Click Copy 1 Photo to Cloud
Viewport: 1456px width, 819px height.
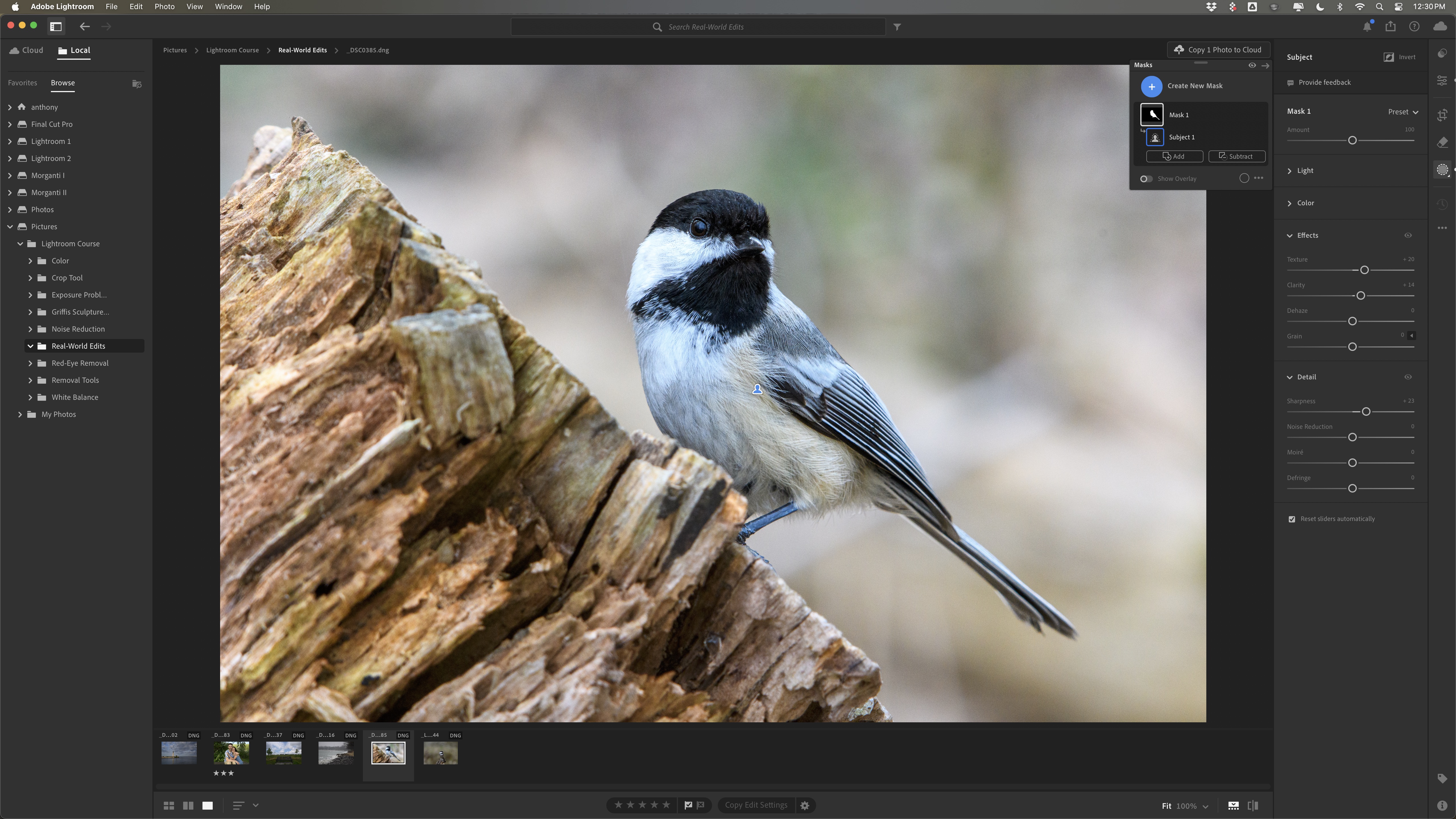point(1218,50)
